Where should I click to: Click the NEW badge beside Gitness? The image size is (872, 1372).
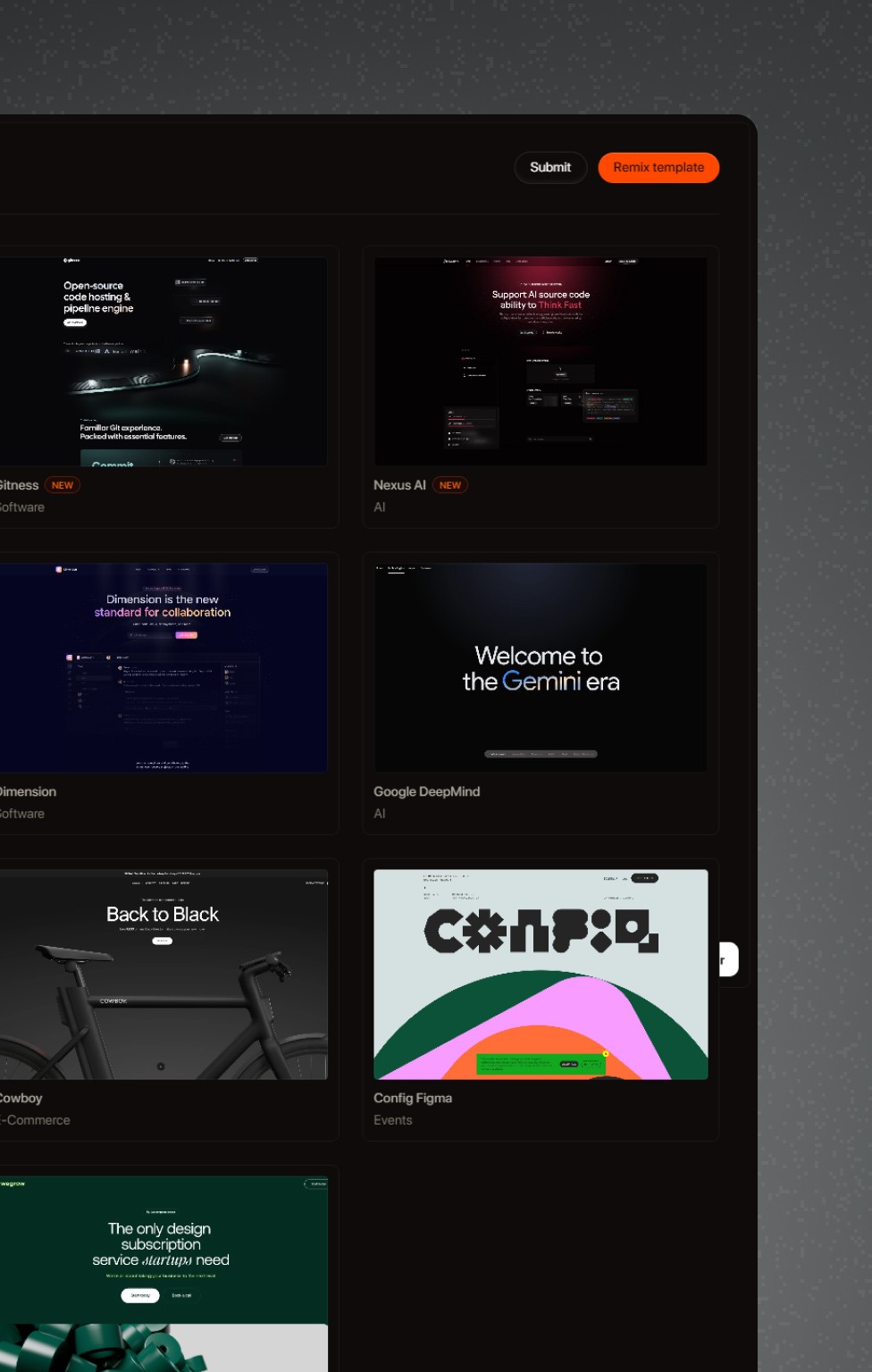click(x=63, y=485)
